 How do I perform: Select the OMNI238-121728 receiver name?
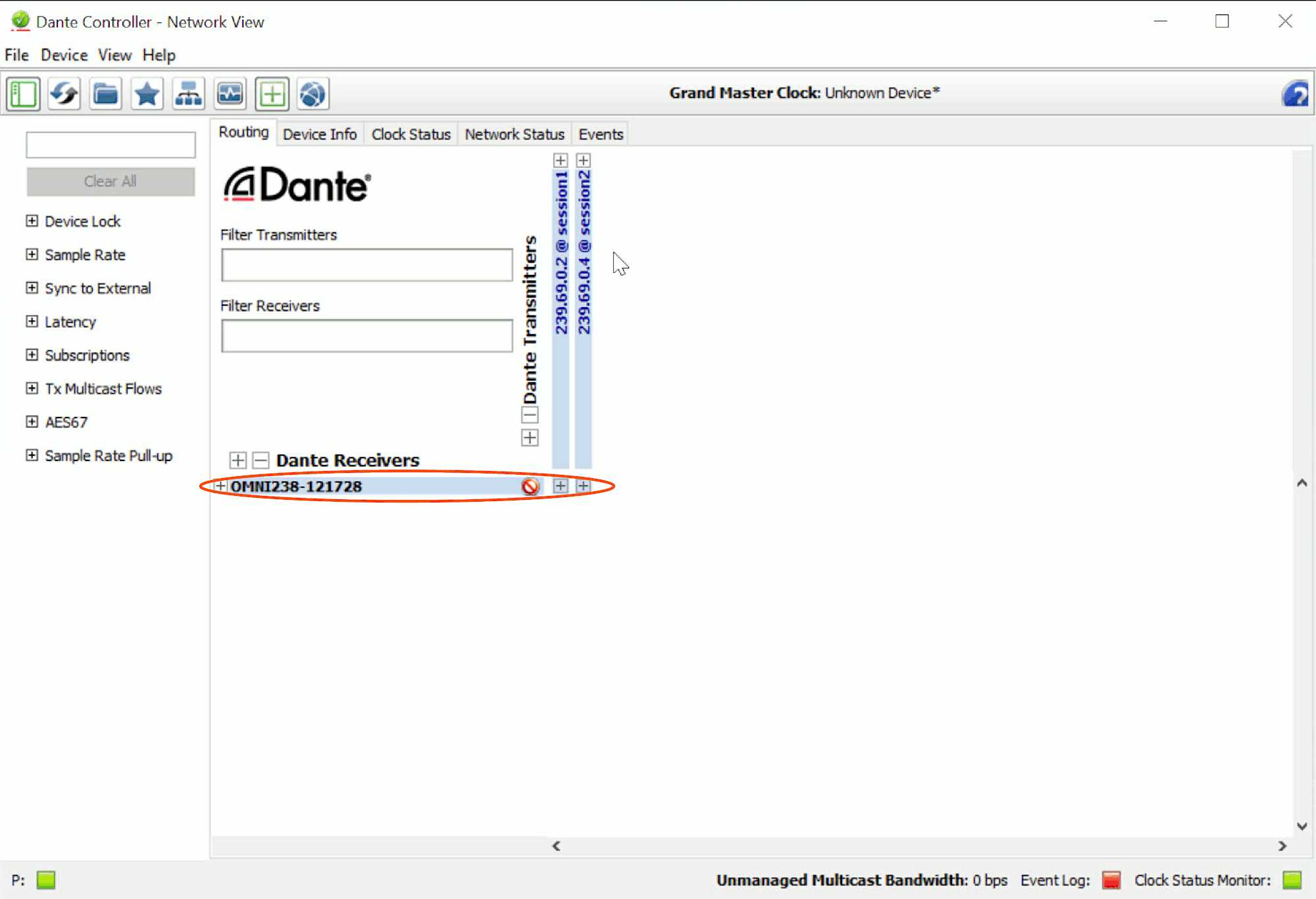[296, 487]
